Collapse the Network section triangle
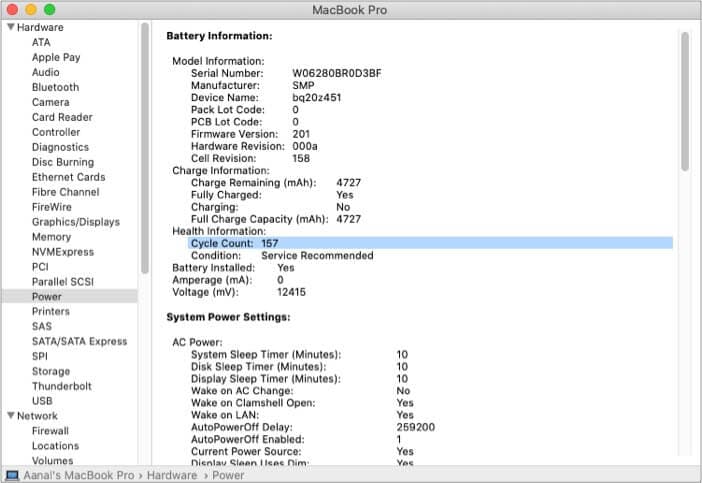 pyautogui.click(x=11, y=415)
